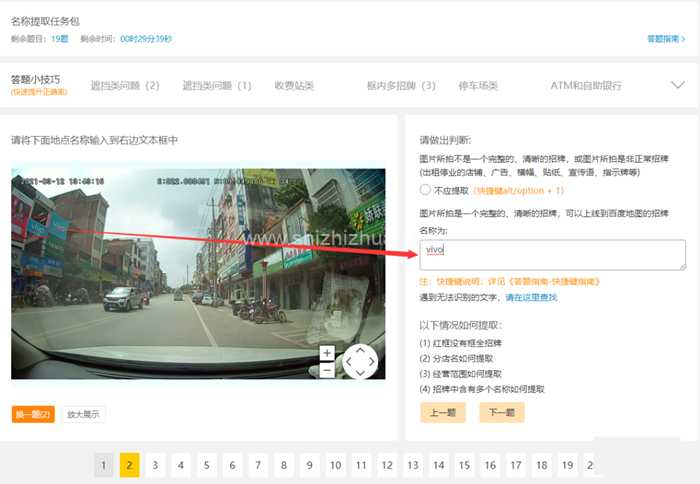Open the 收费站类 tip tab
Image resolution: width=700 pixels, height=484 pixels.
pyautogui.click(x=294, y=85)
